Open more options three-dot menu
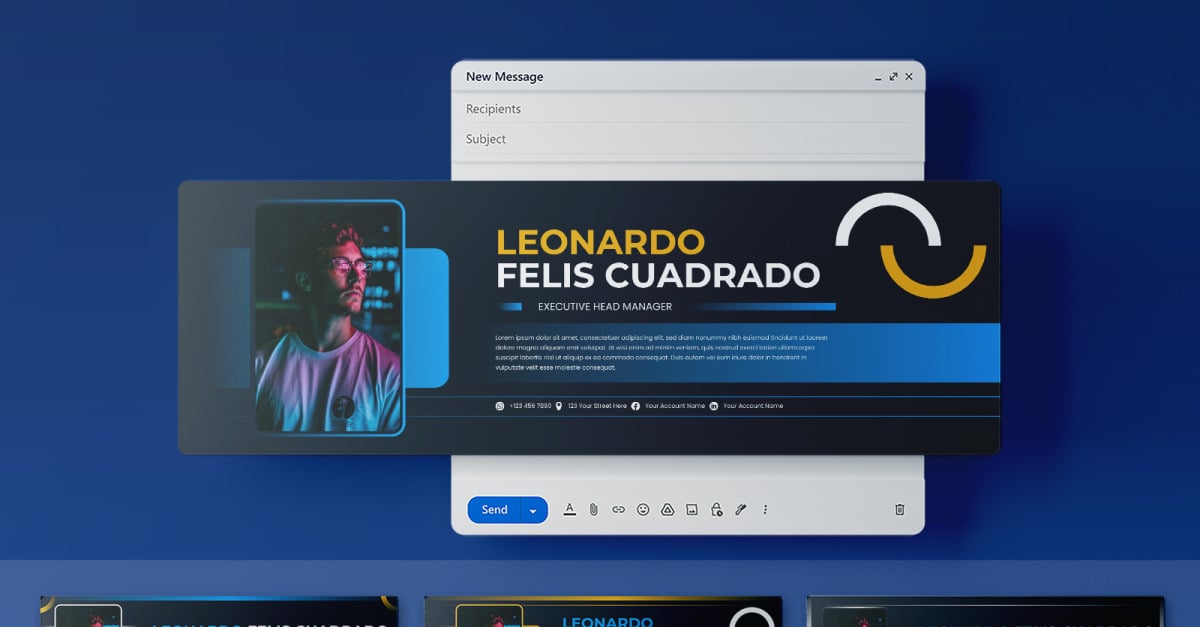The width and height of the screenshot is (1200, 627). (x=765, y=509)
